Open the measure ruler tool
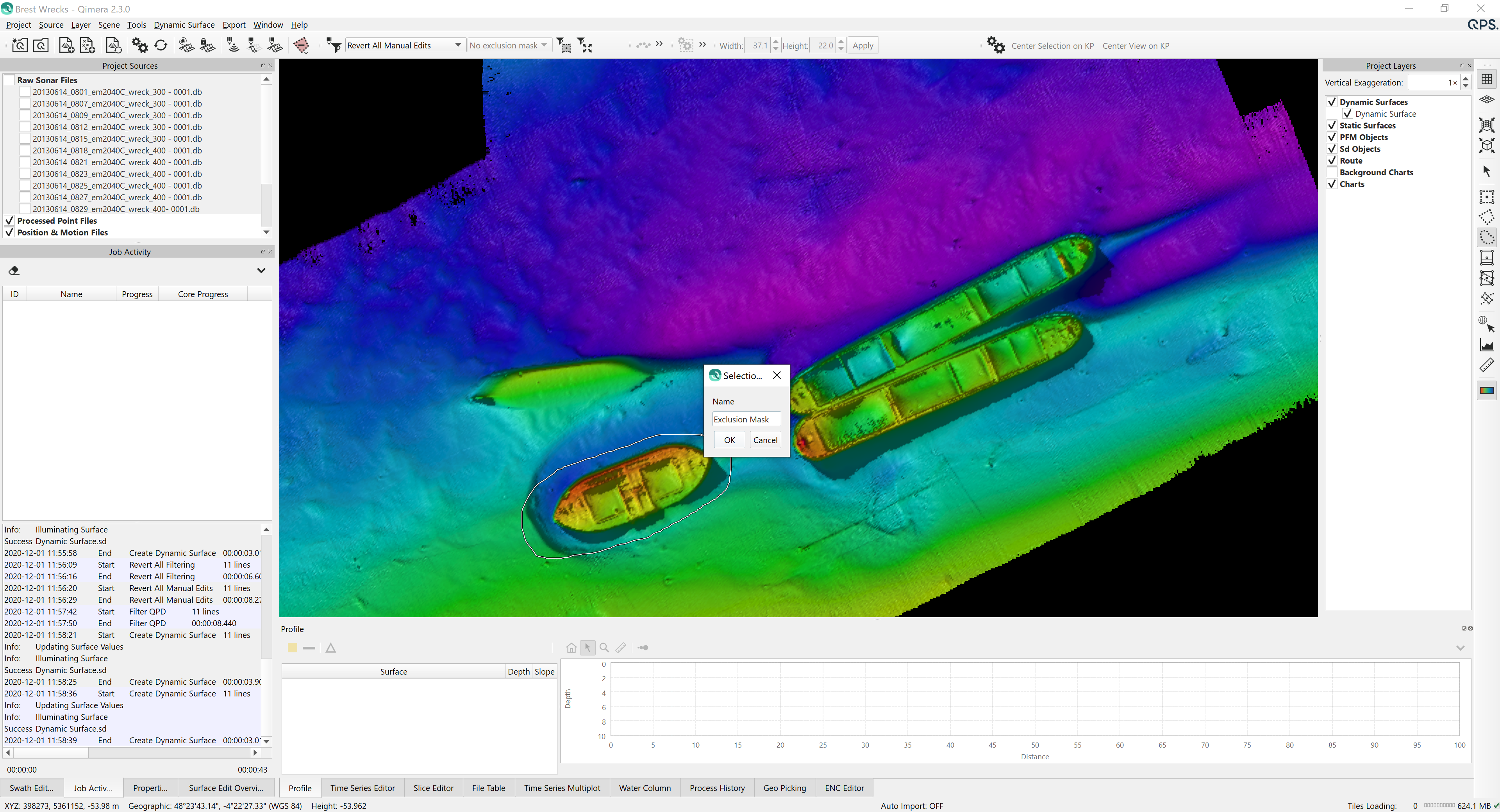 point(1487,365)
